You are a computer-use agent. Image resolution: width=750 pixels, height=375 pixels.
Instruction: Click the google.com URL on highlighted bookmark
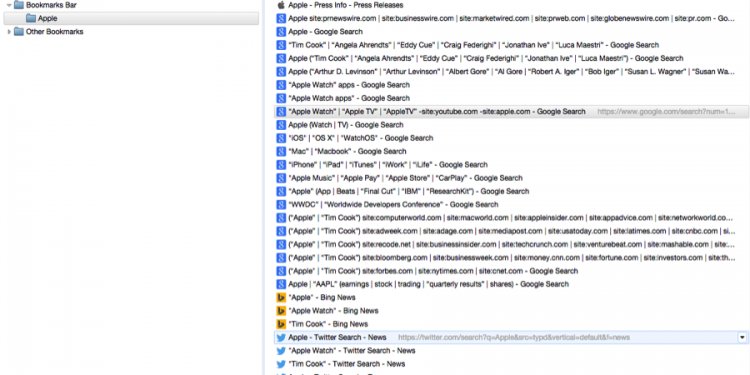point(666,111)
